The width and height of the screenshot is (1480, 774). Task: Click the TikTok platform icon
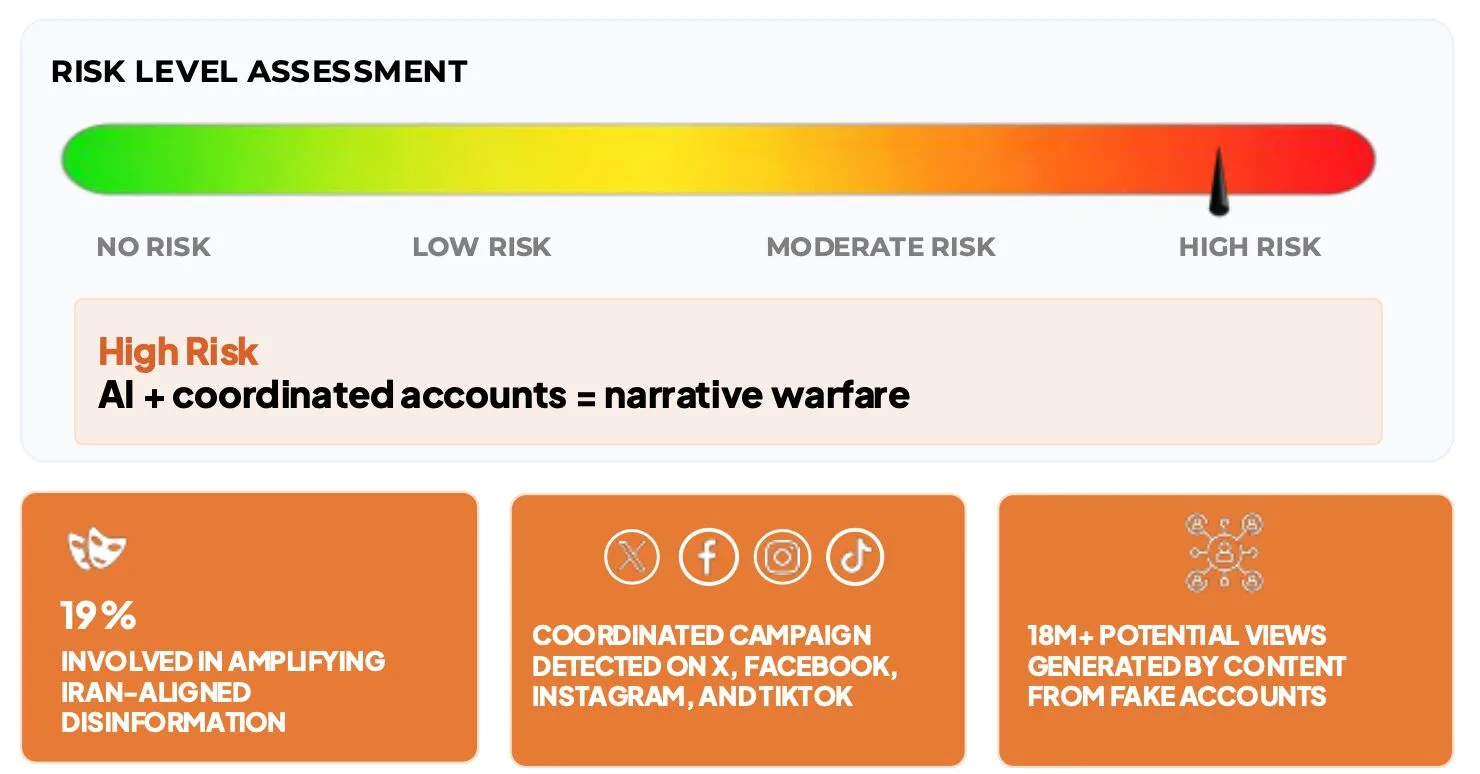click(855, 557)
